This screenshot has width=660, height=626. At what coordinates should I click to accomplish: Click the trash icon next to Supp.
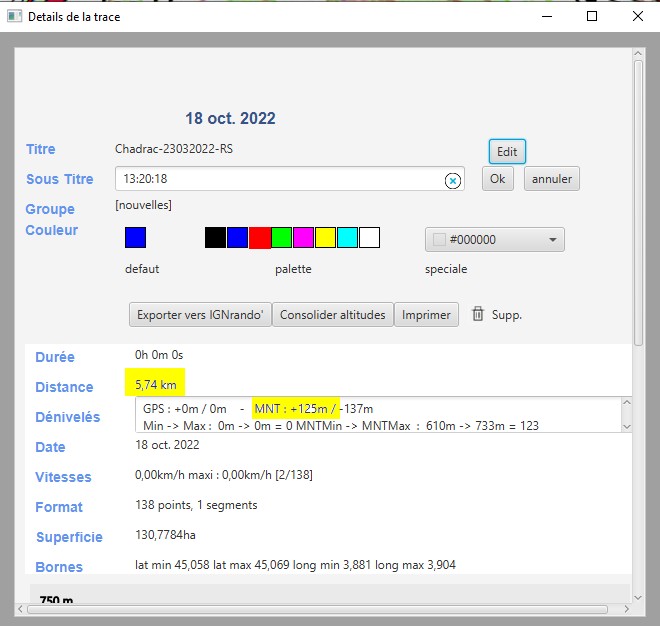pos(478,314)
